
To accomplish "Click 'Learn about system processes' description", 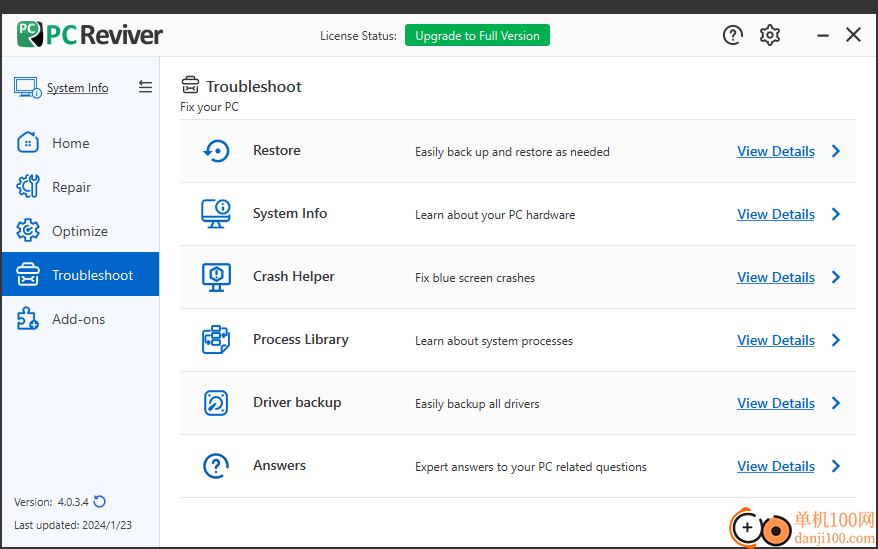I will [494, 341].
